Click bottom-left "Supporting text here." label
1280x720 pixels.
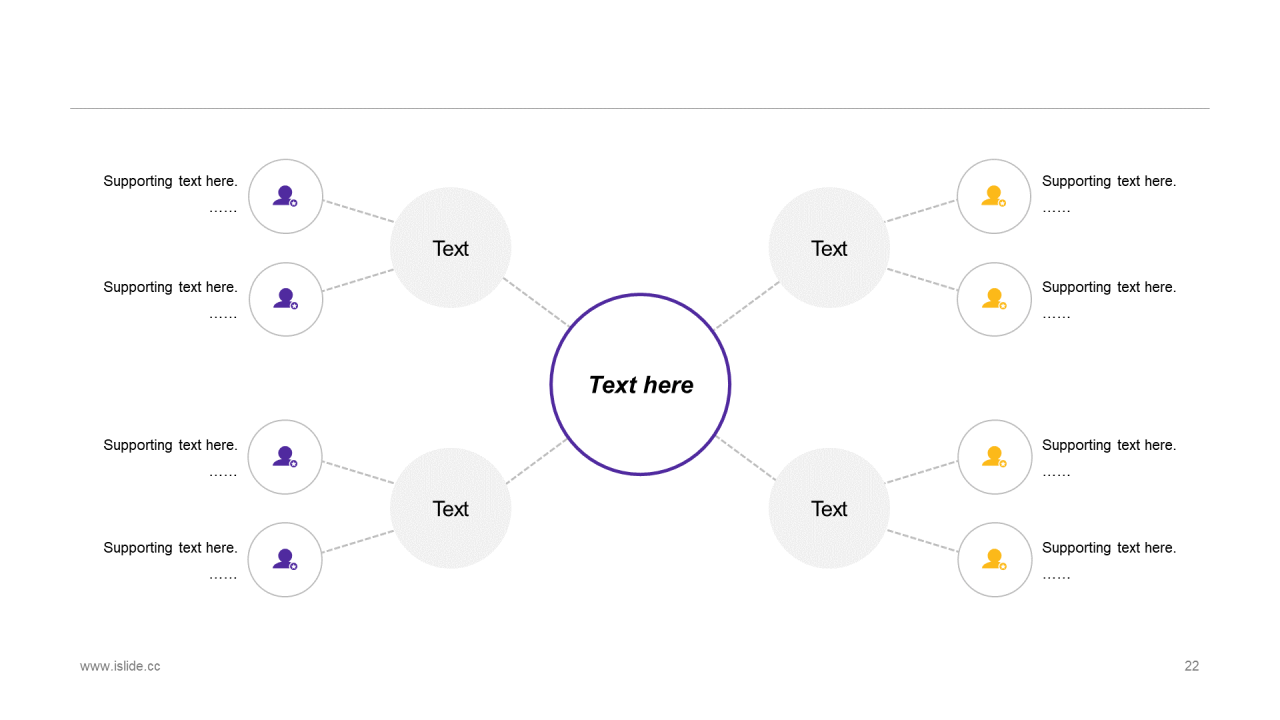point(170,548)
